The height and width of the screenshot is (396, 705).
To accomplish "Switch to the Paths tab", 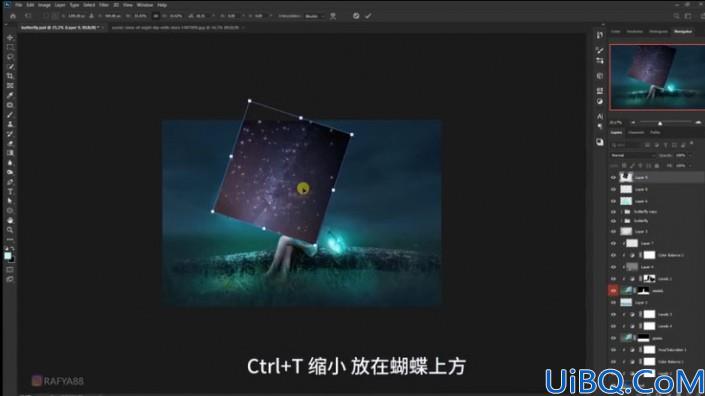I will [655, 133].
